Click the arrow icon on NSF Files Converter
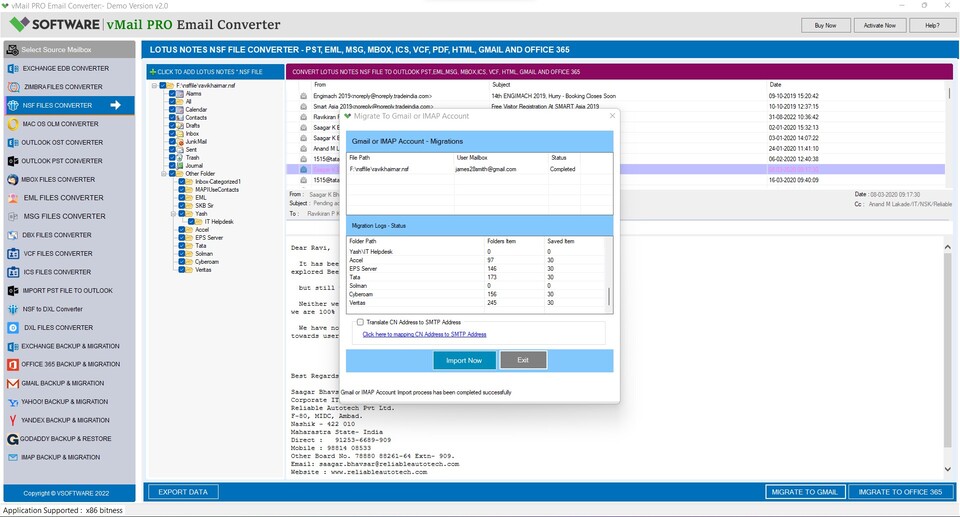Image resolution: width=960 pixels, height=517 pixels. (x=115, y=105)
